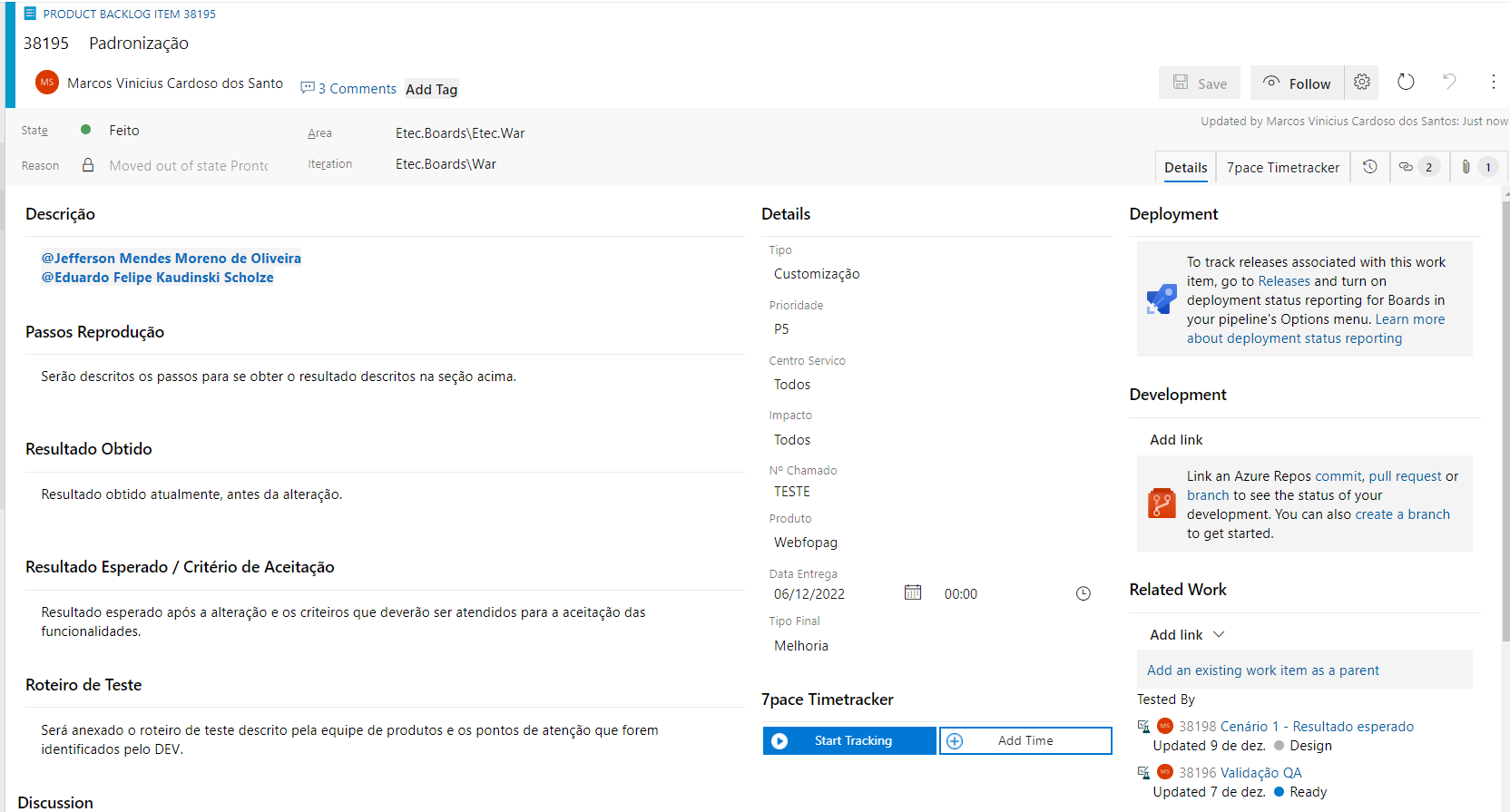Screen dimensions: 1510x812
Task: Open the work item settings gear
Action: (x=1361, y=83)
